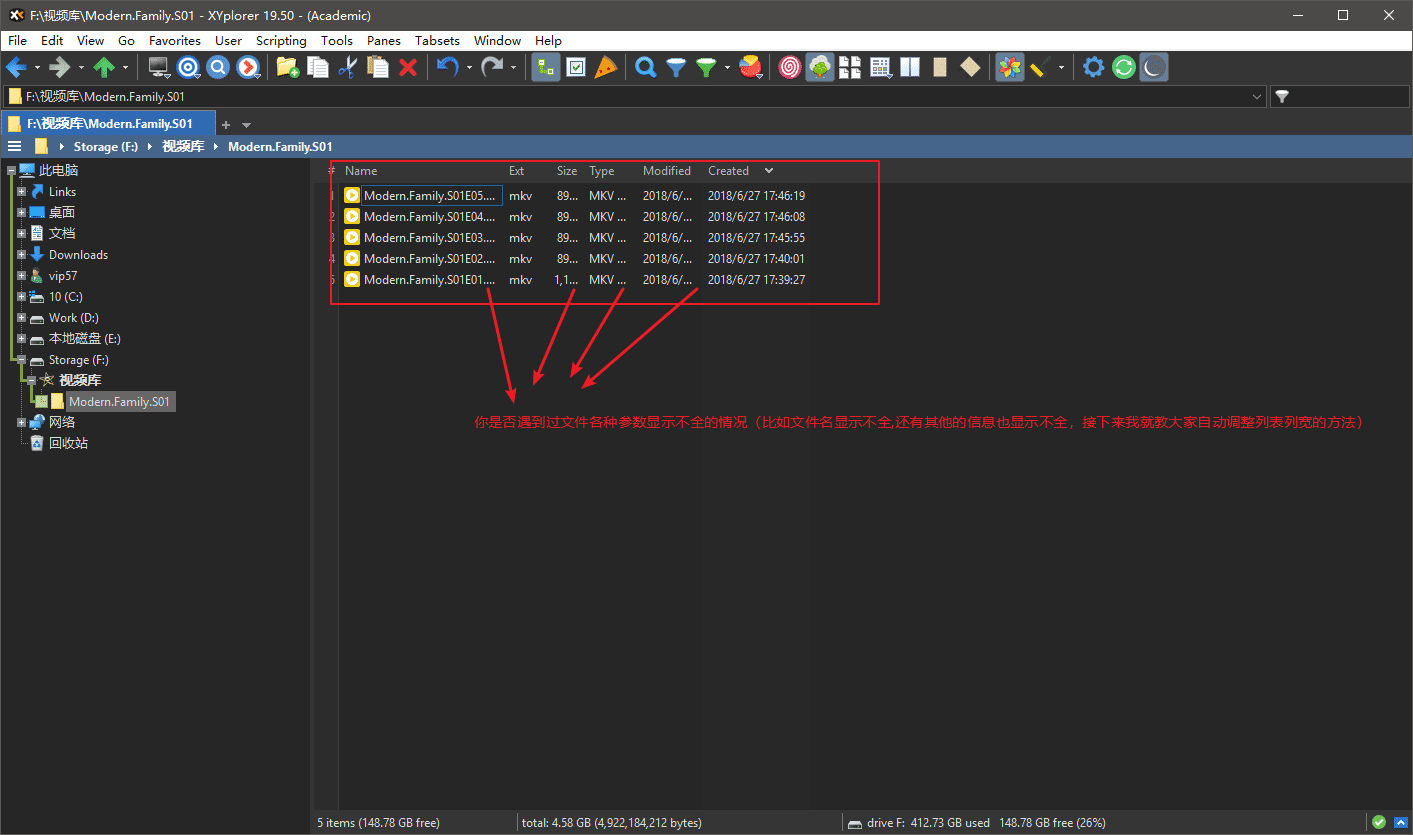
Task: Open the Undo icon on the toolbar
Action: (x=448, y=67)
